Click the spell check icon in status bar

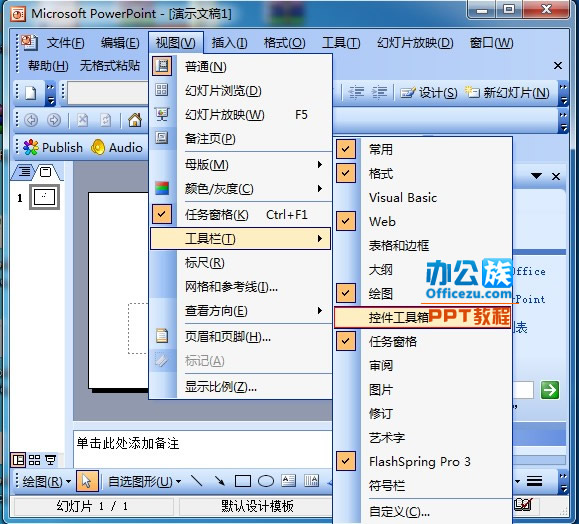pyautogui.click(x=524, y=505)
